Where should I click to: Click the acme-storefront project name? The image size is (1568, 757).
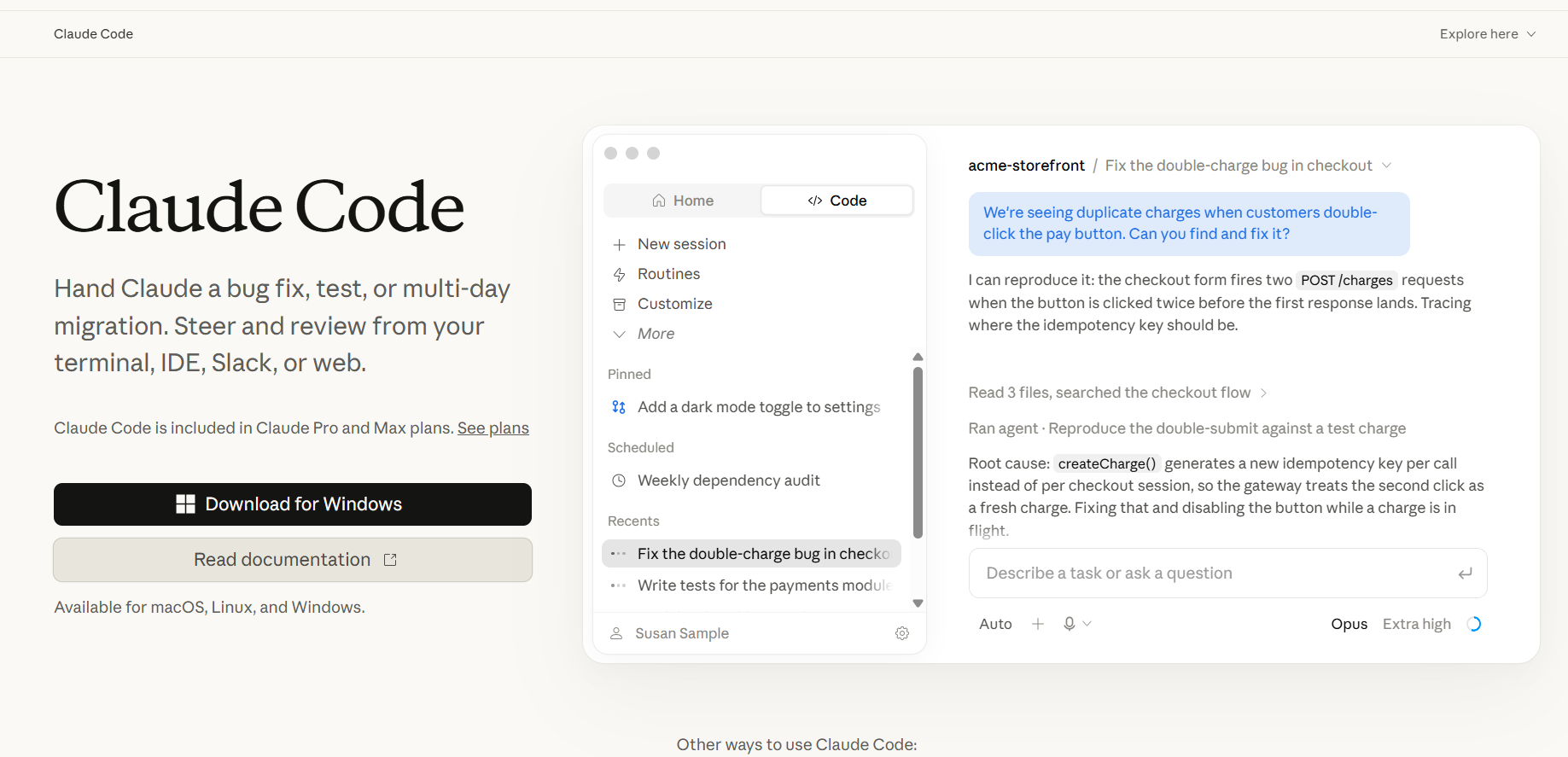tap(1026, 166)
